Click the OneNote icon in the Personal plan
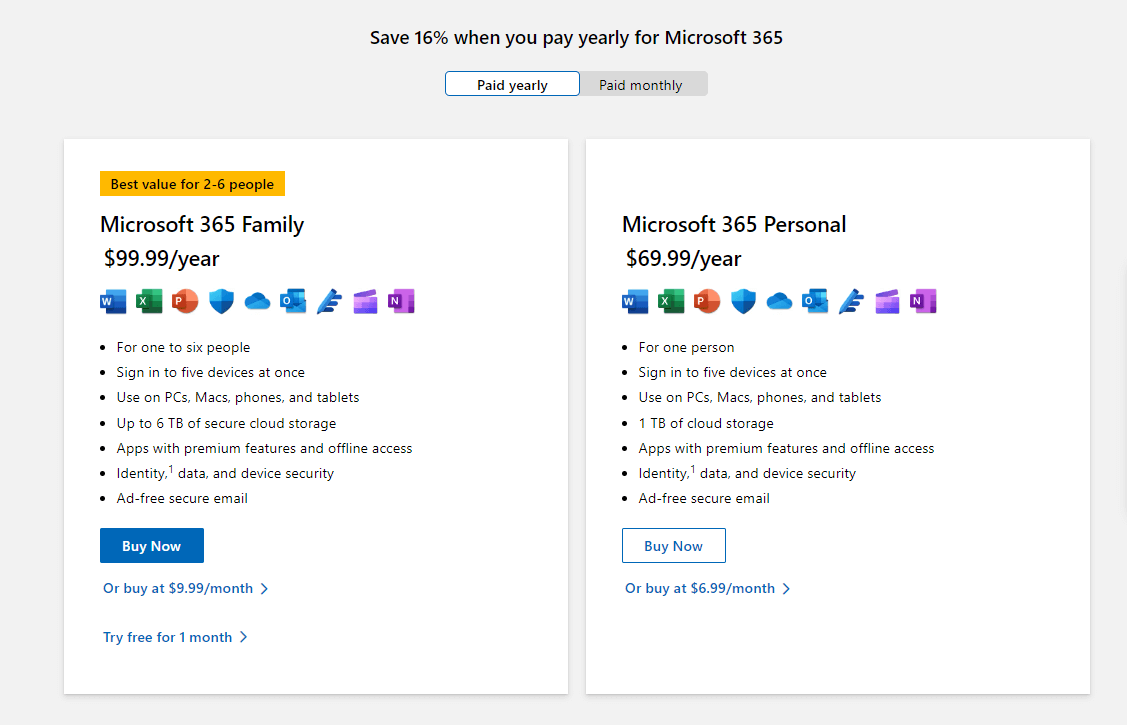Image resolution: width=1127 pixels, height=725 pixels. (x=923, y=301)
